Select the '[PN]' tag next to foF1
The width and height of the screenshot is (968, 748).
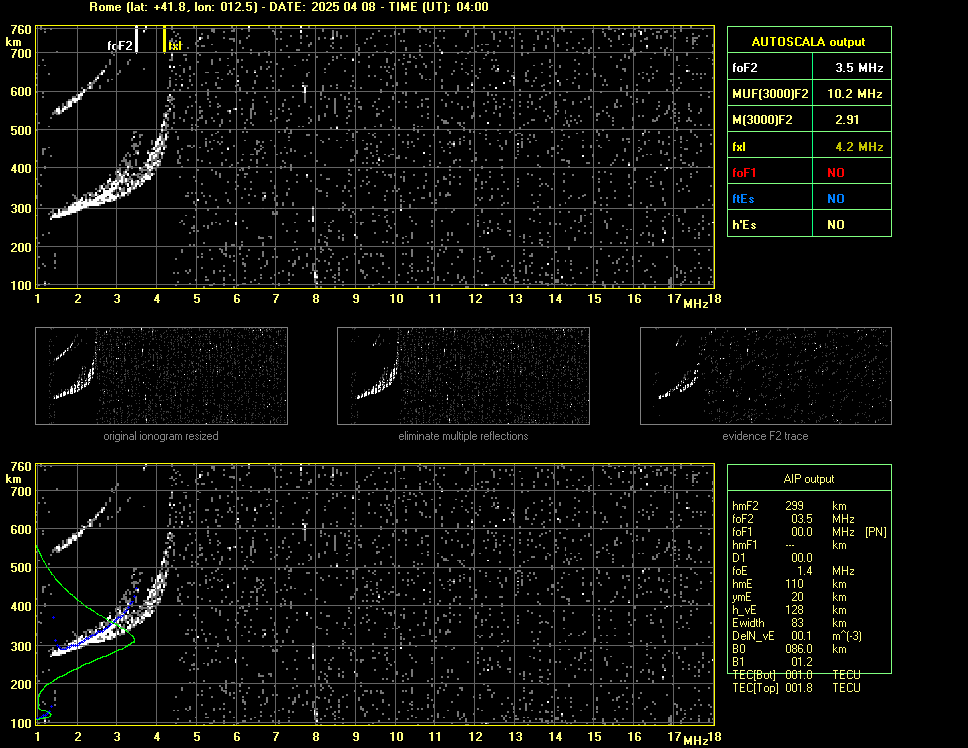876,532
